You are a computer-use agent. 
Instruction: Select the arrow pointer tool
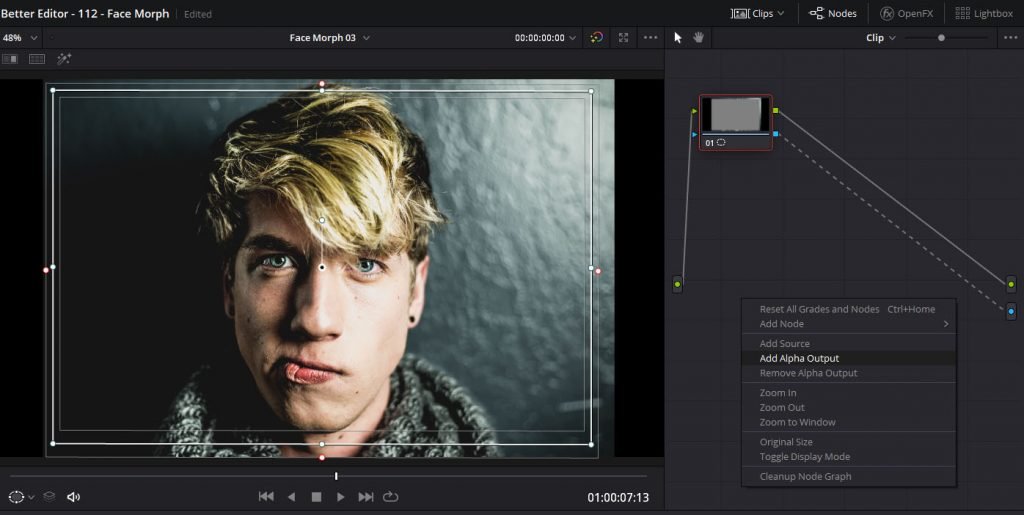pos(678,38)
